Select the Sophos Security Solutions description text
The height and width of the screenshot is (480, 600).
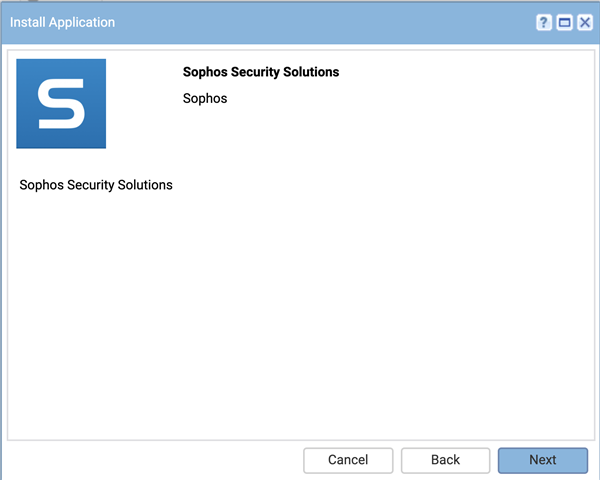pos(96,185)
